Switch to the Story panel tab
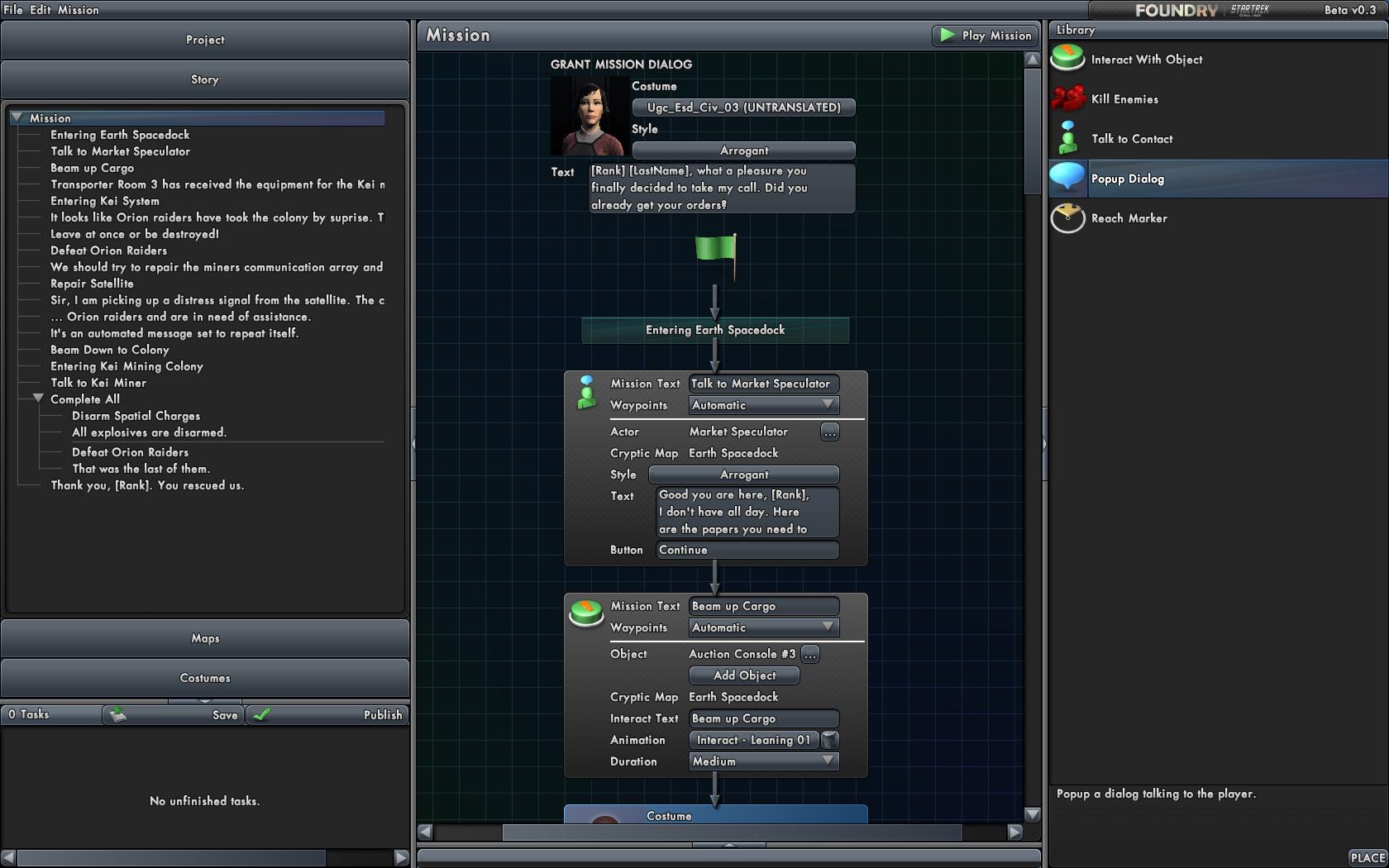The width and height of the screenshot is (1389, 868). coord(205,79)
